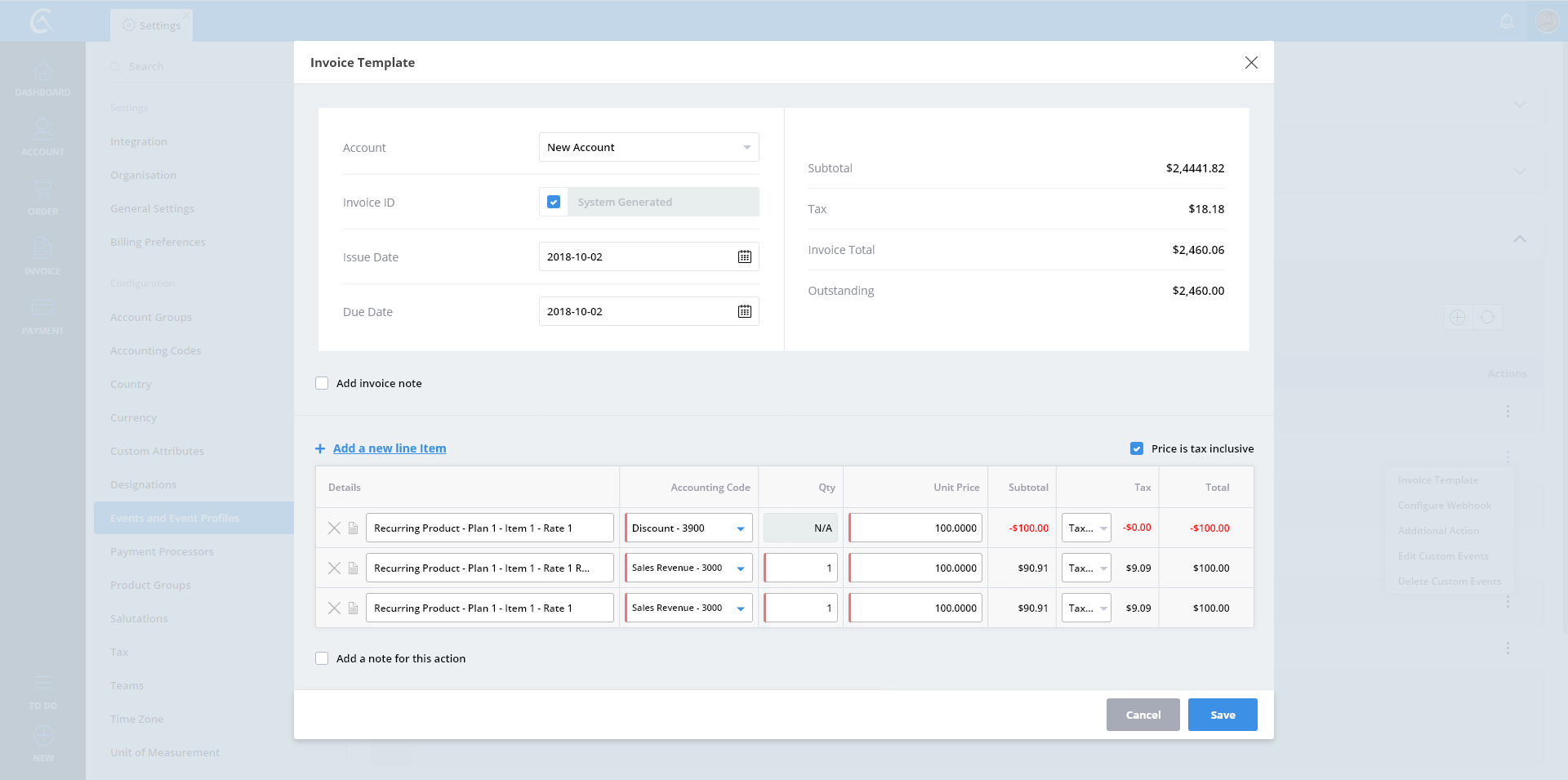Open the Due Date calendar picker

coord(744,311)
